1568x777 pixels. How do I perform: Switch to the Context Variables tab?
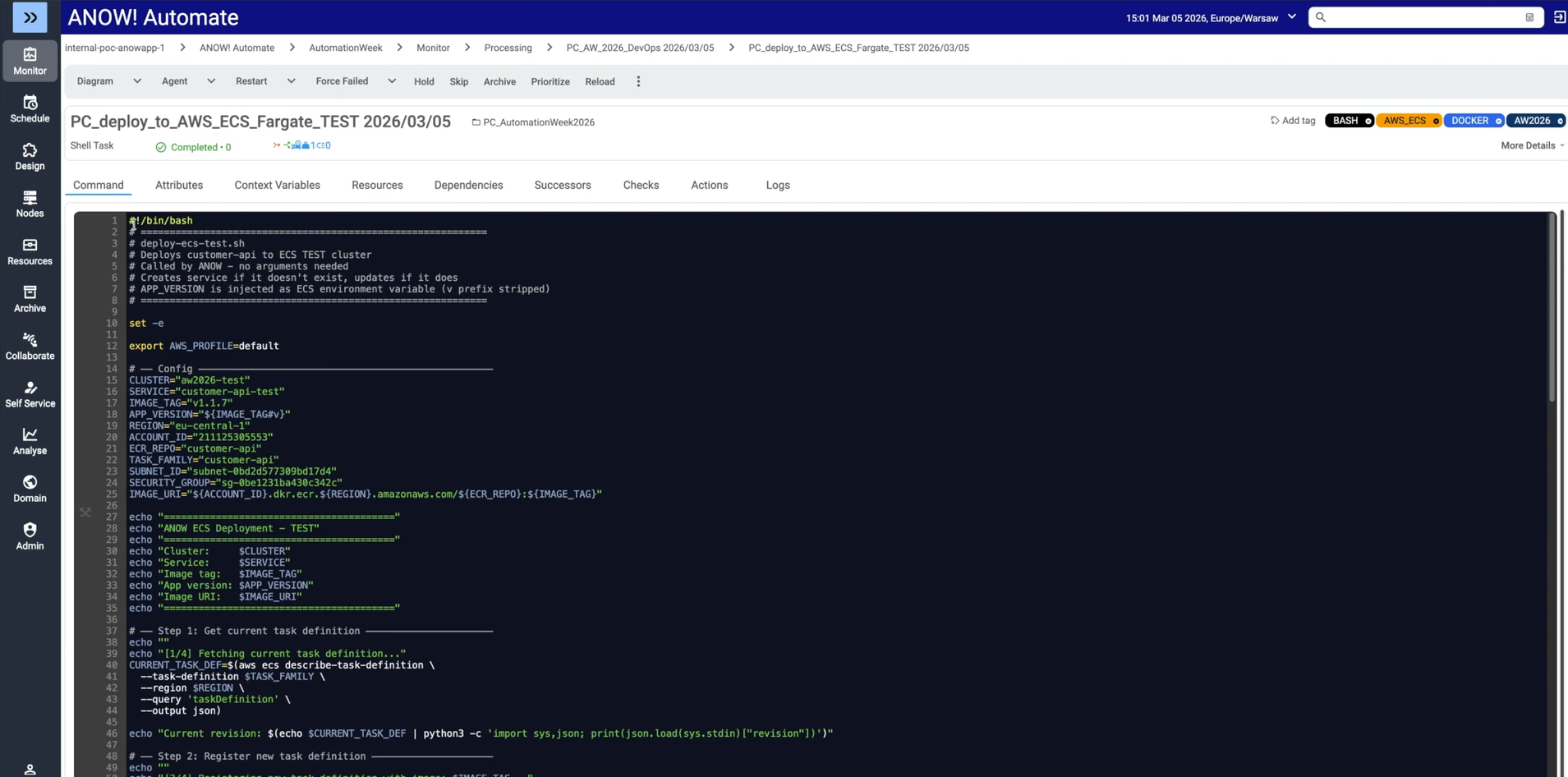click(x=277, y=186)
